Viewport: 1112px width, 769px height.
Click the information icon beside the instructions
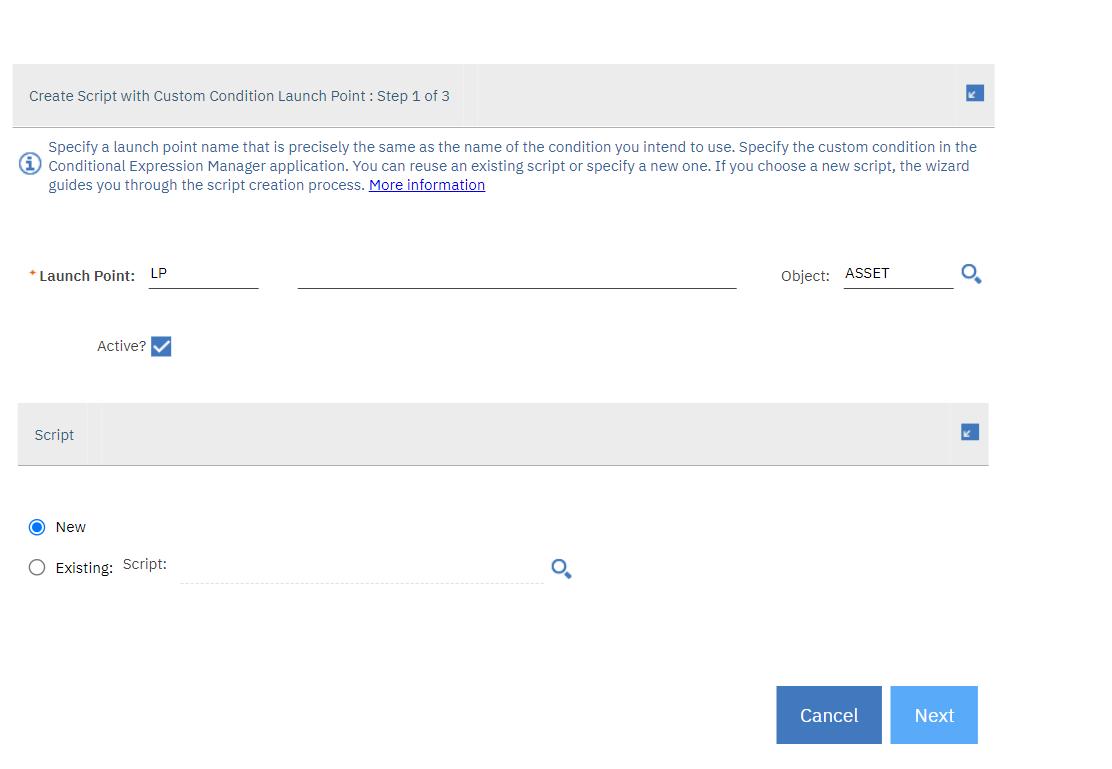30,163
